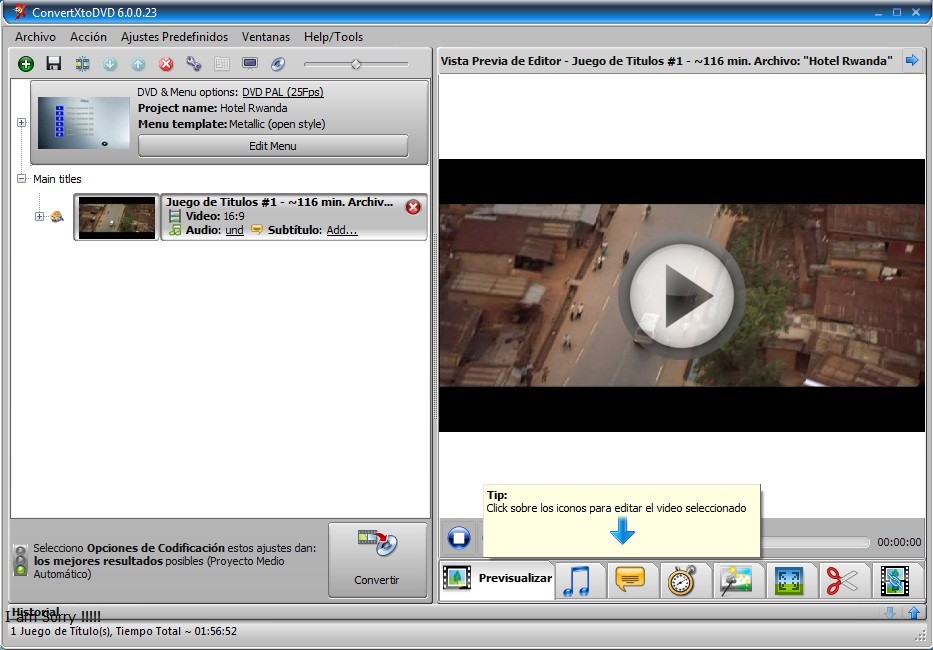Image resolution: width=933 pixels, height=650 pixels.
Task: Collapse the Main titles tree node
Action: pyautogui.click(x=21, y=179)
